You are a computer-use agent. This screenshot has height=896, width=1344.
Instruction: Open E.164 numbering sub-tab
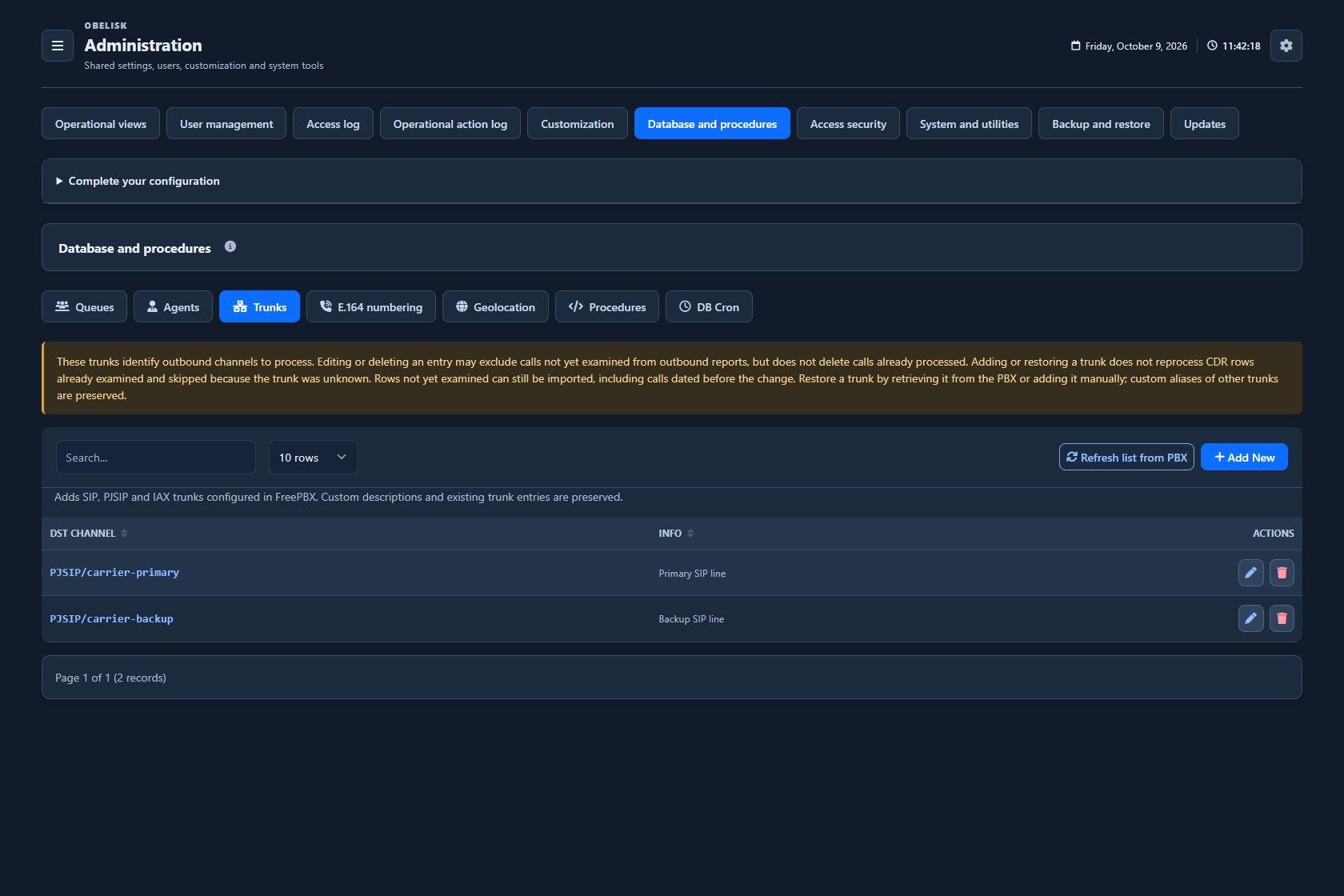click(x=371, y=306)
